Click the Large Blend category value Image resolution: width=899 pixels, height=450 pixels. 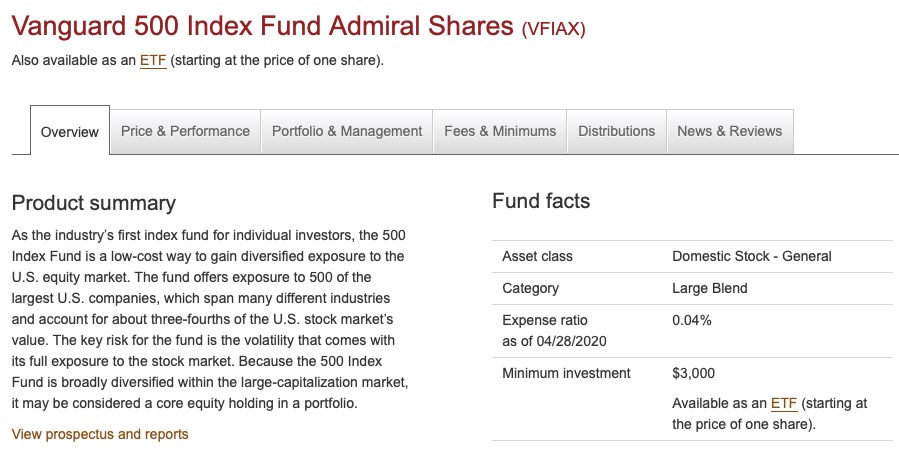coord(710,288)
